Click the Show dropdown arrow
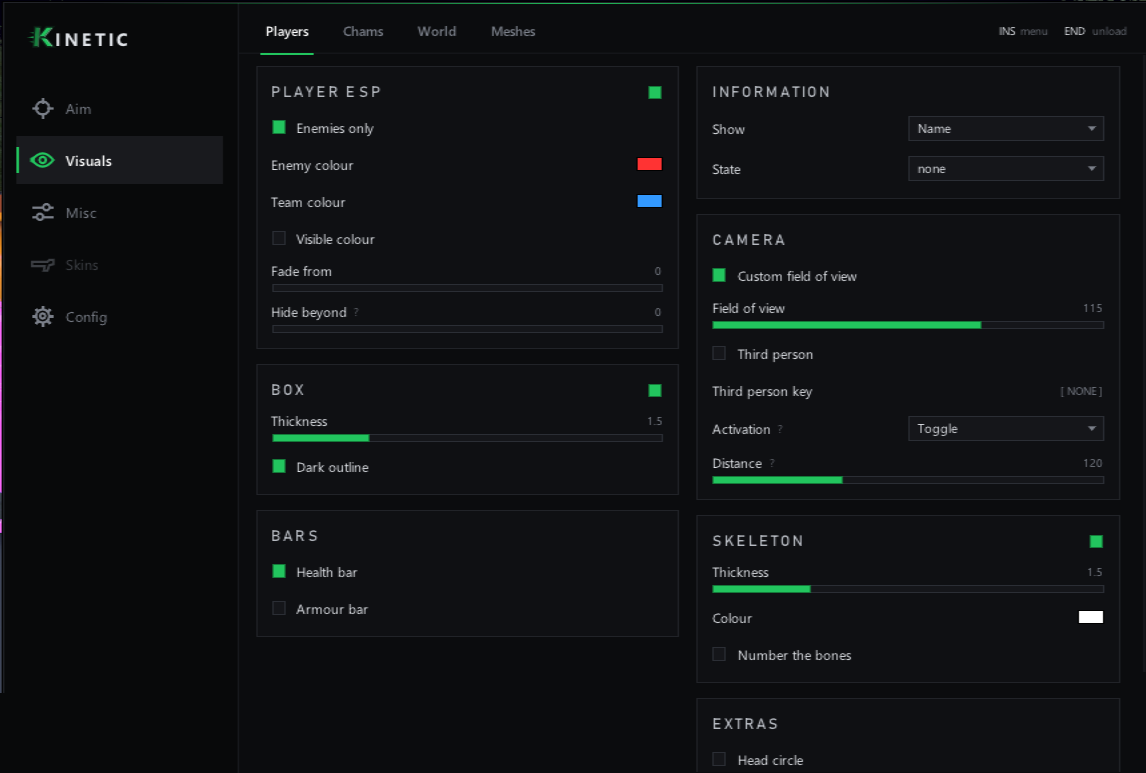The image size is (1146, 773). tap(1091, 129)
